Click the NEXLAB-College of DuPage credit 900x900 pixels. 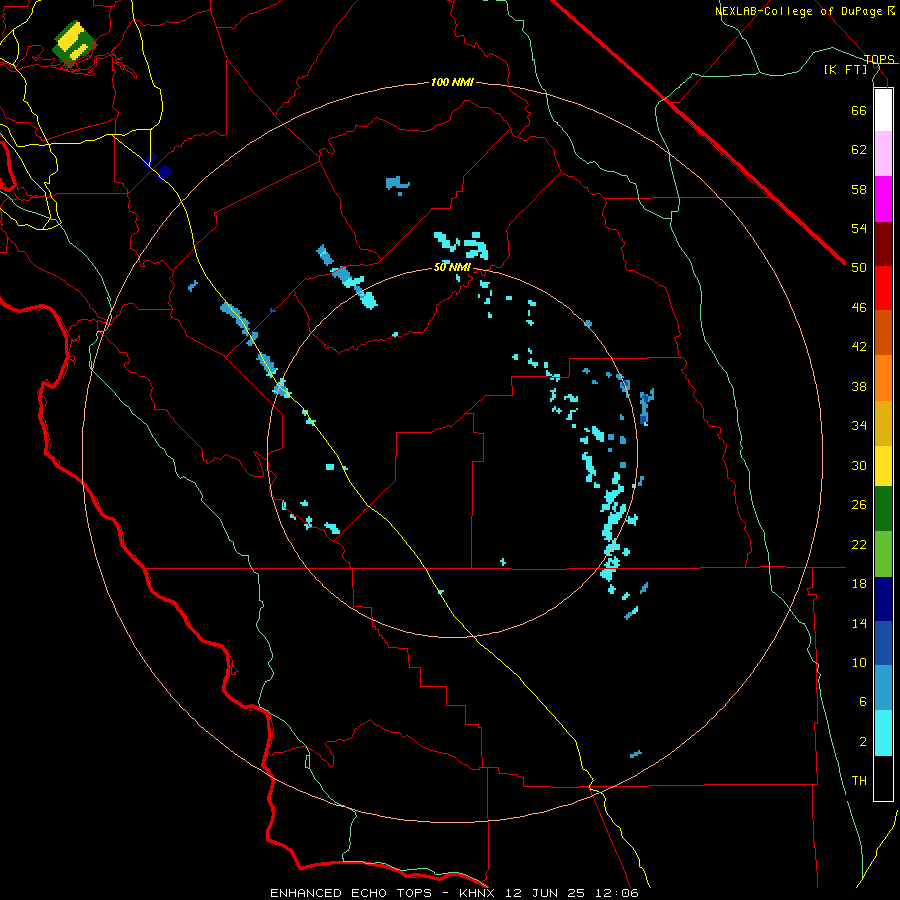[804, 11]
